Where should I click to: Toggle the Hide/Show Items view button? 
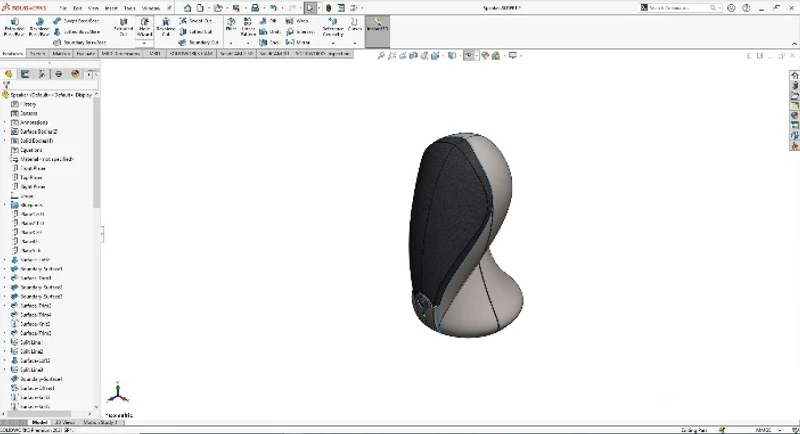click(468, 56)
